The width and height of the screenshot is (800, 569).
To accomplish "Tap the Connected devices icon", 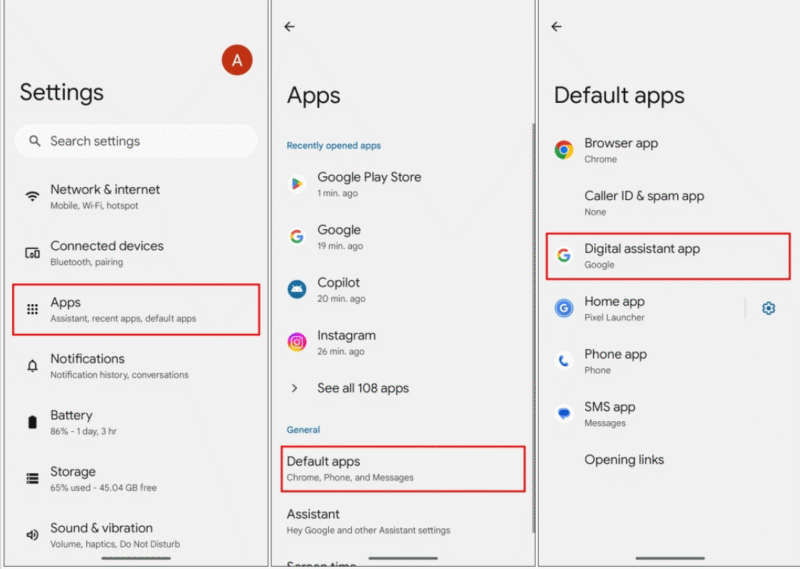I will click(33, 253).
